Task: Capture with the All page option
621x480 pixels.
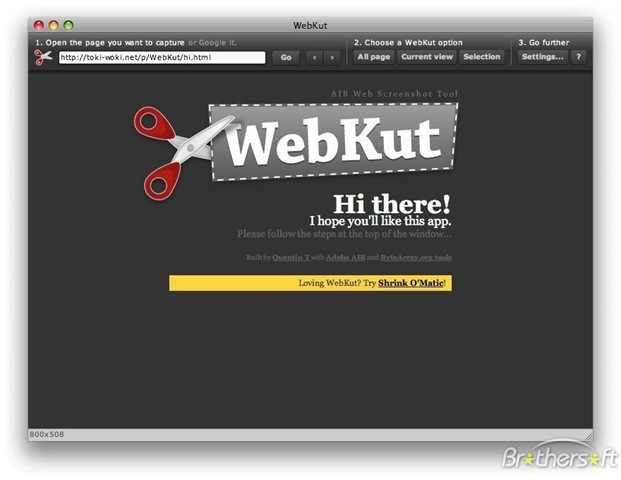Action: click(x=374, y=57)
